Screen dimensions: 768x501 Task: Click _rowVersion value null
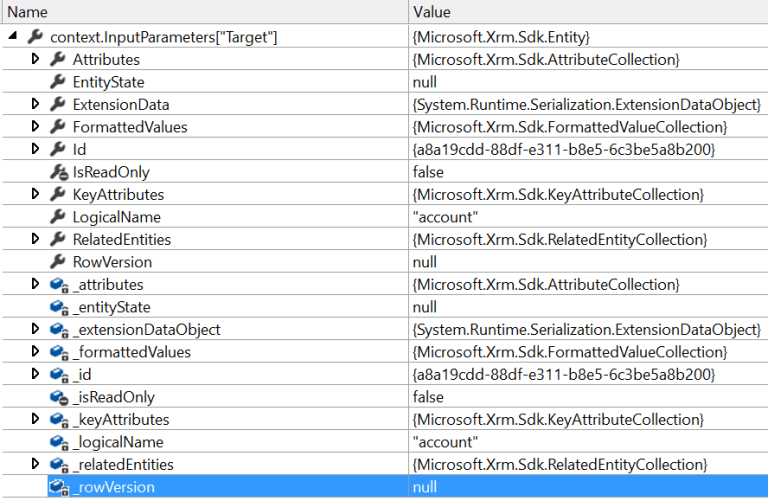(x=425, y=487)
